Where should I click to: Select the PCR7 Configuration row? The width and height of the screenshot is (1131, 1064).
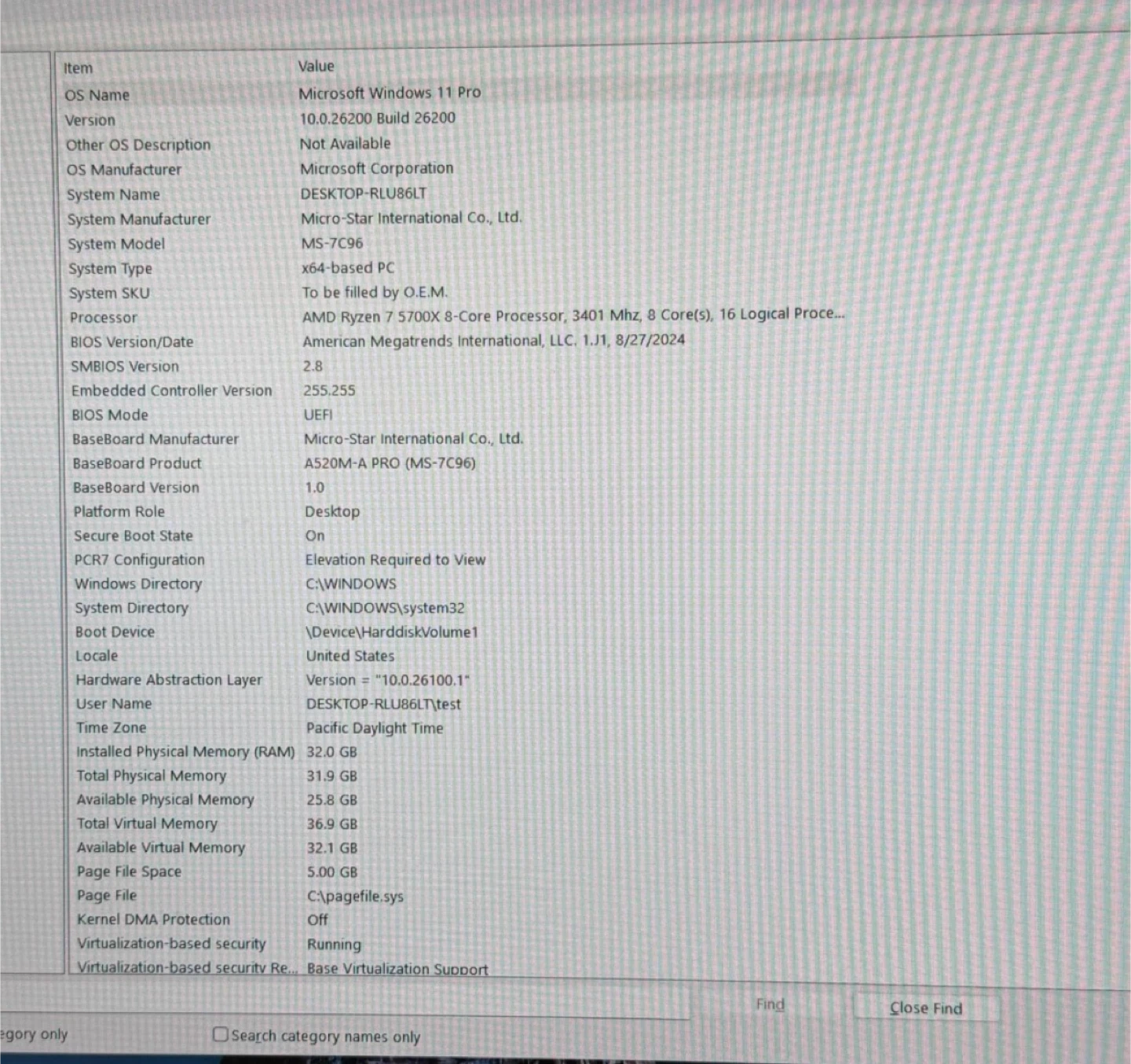pos(140,560)
